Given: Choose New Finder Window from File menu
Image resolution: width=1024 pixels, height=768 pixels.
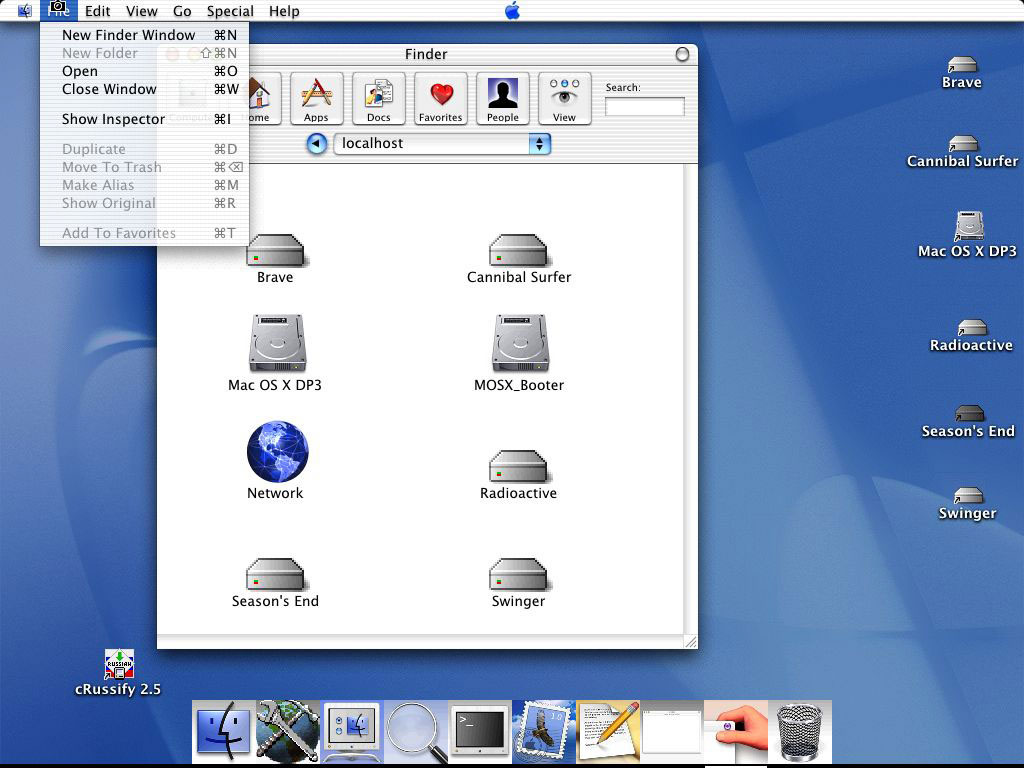Looking at the screenshot, I should (144, 35).
